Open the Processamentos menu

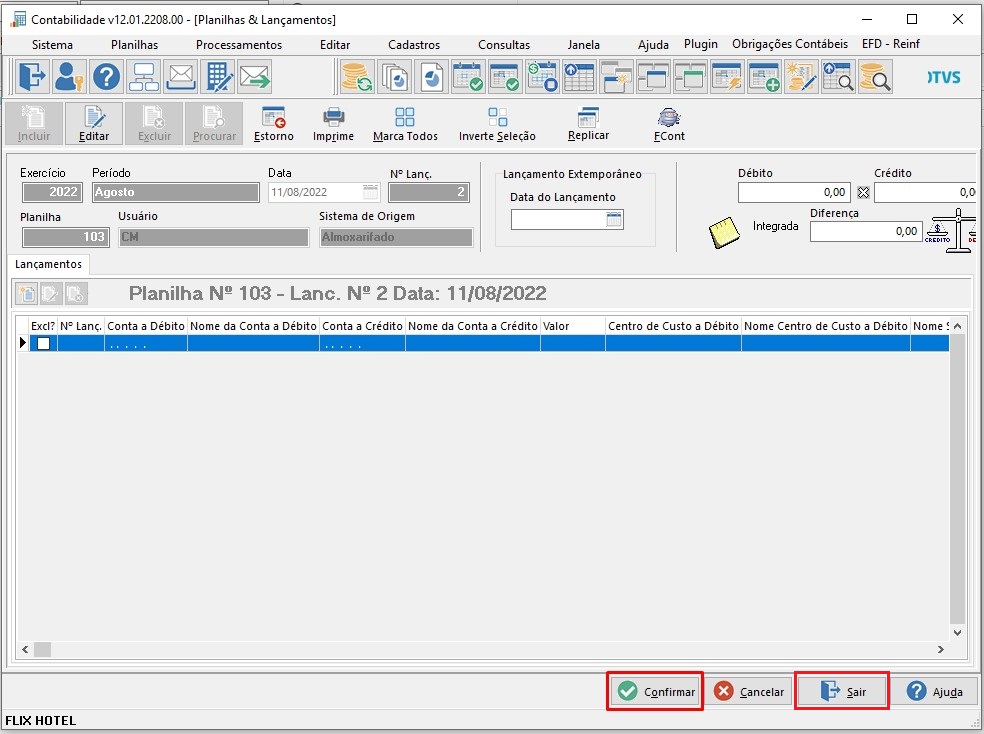[x=239, y=45]
